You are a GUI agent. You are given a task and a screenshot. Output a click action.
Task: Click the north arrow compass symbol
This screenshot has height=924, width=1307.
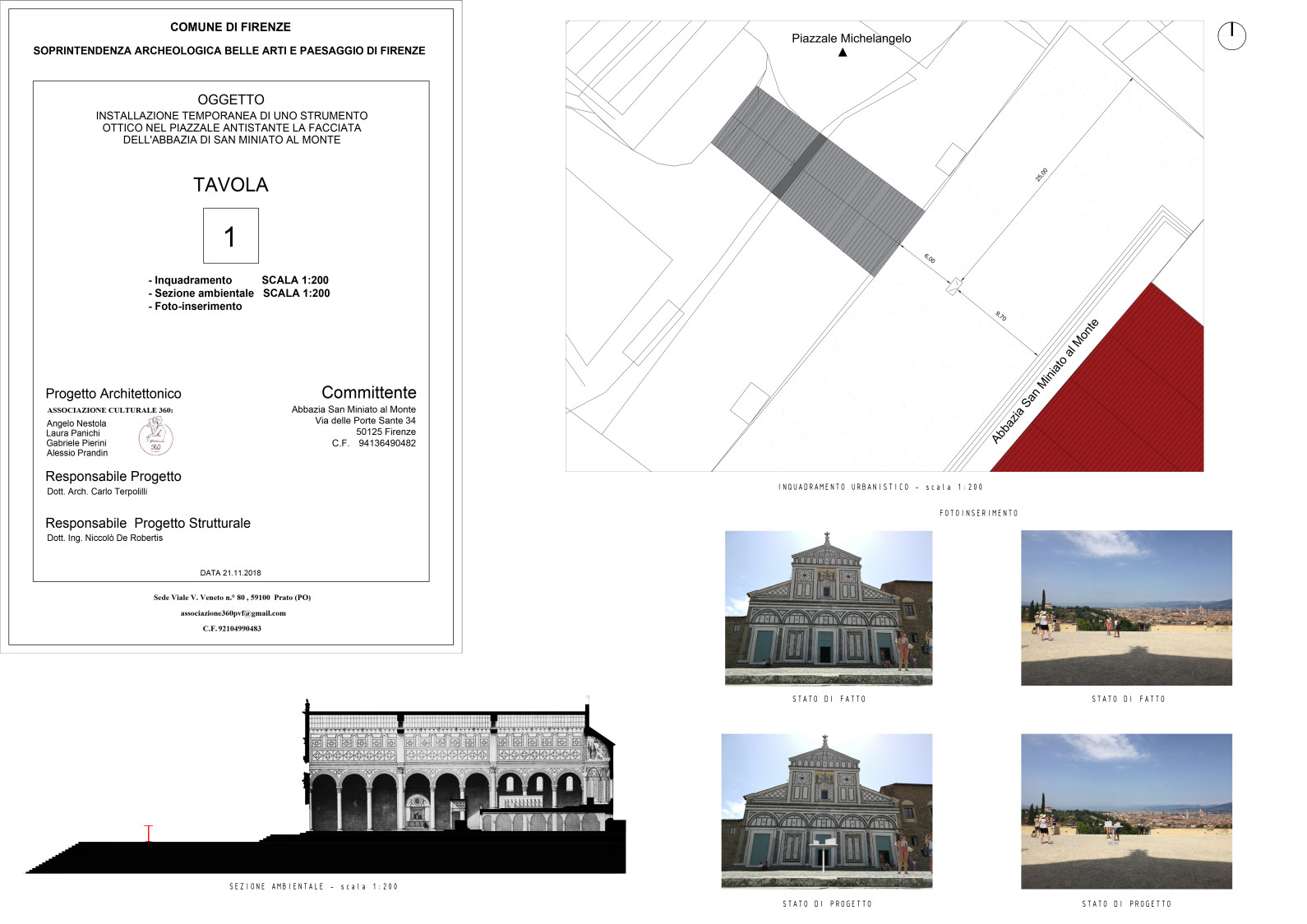[1231, 35]
